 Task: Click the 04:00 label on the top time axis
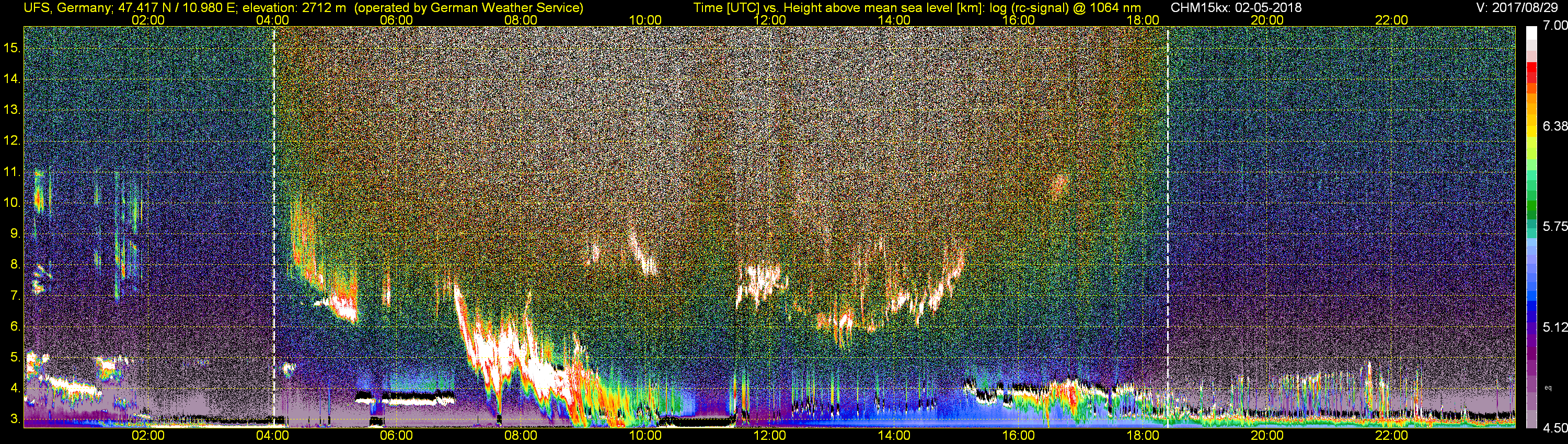272,20
